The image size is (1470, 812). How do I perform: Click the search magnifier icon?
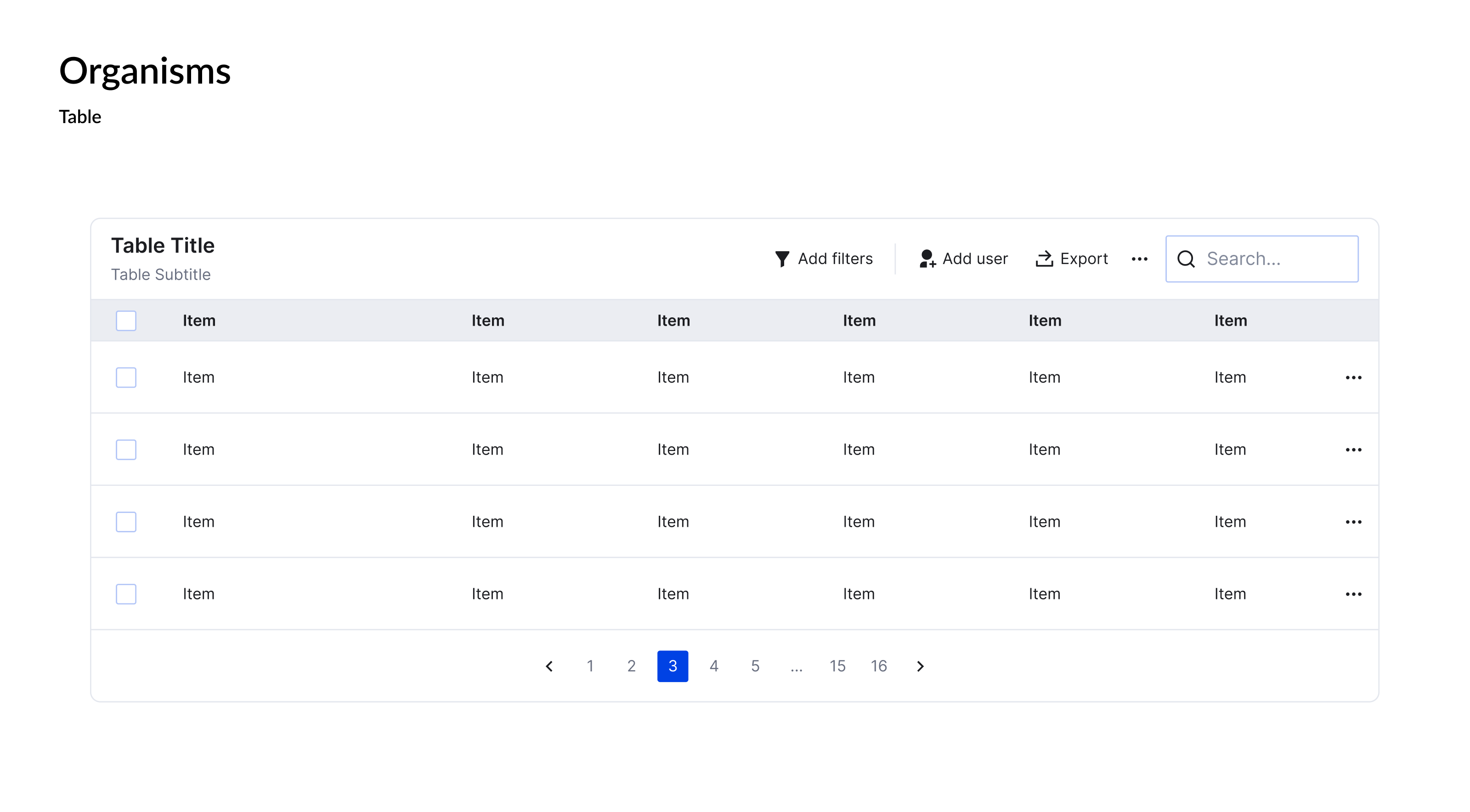click(x=1186, y=259)
